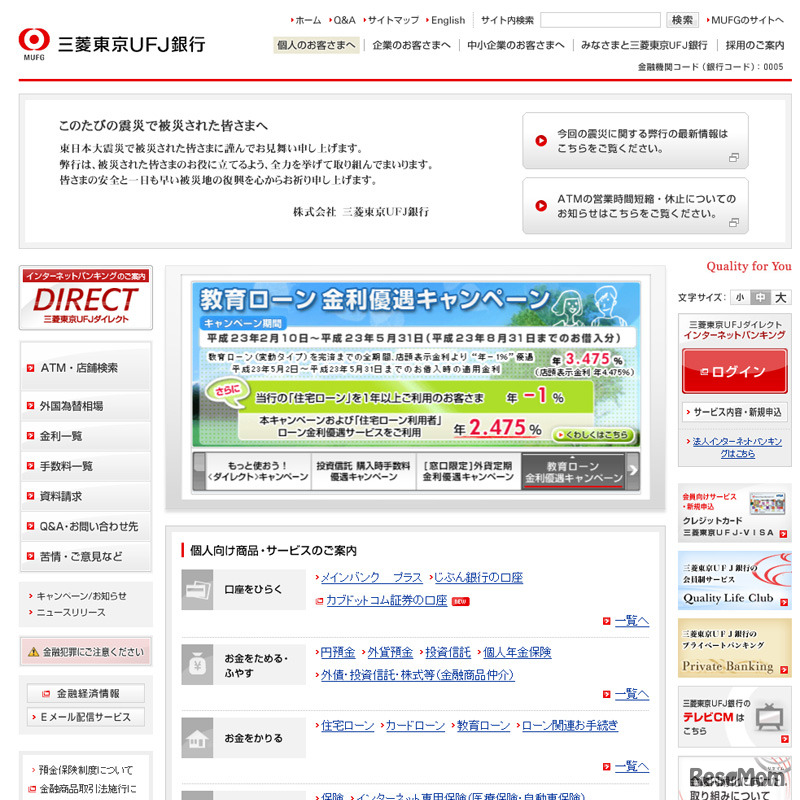The width and height of the screenshot is (800, 800).
Task: Open 採用のご案内 tab
Action: click(755, 45)
